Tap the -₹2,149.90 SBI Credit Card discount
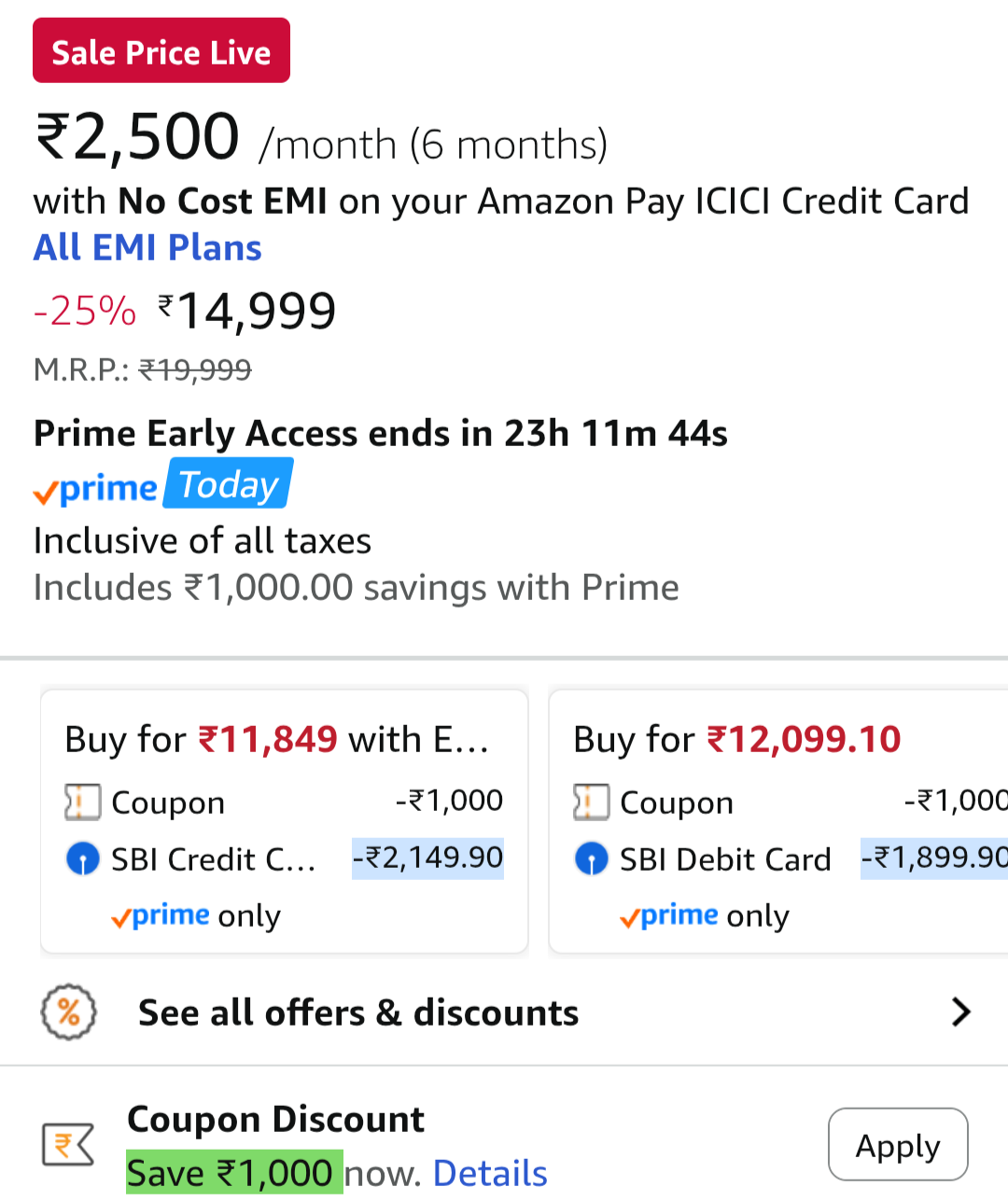The height and width of the screenshot is (1200, 1008). (427, 858)
